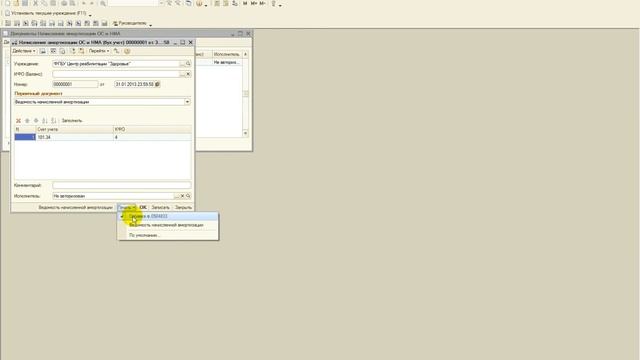640x360 pixels.
Task: Click the magnifier open button for Исполнитель
Action: coord(188,196)
